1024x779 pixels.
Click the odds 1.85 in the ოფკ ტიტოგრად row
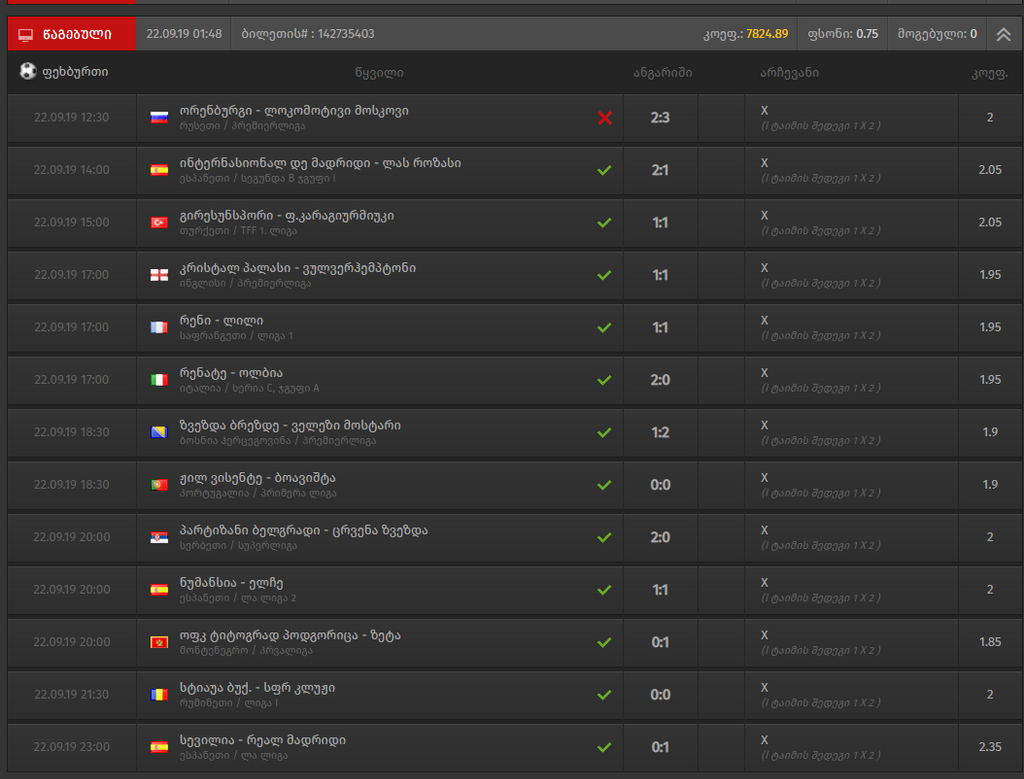(990, 643)
